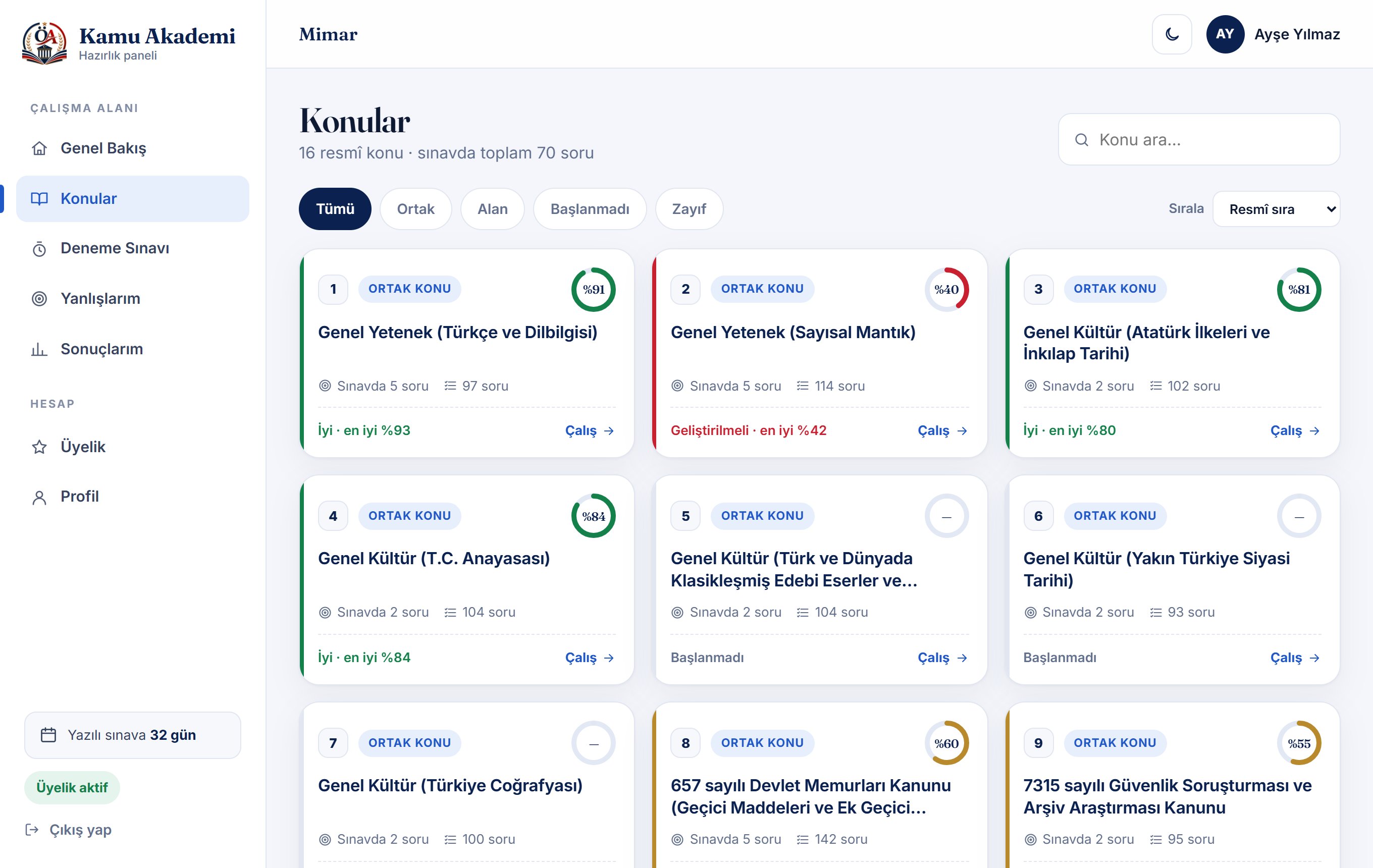Click the Profil person icon
This screenshot has width=1373, height=868.
point(39,497)
